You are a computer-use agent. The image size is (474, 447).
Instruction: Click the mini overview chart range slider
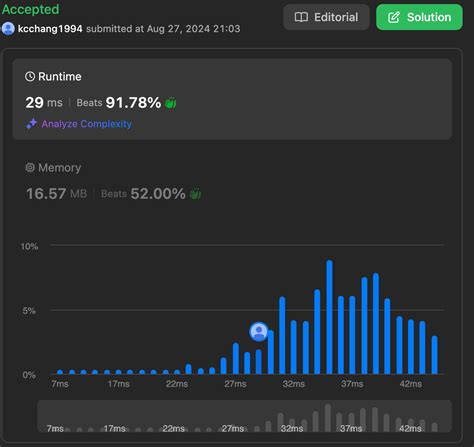(x=245, y=417)
